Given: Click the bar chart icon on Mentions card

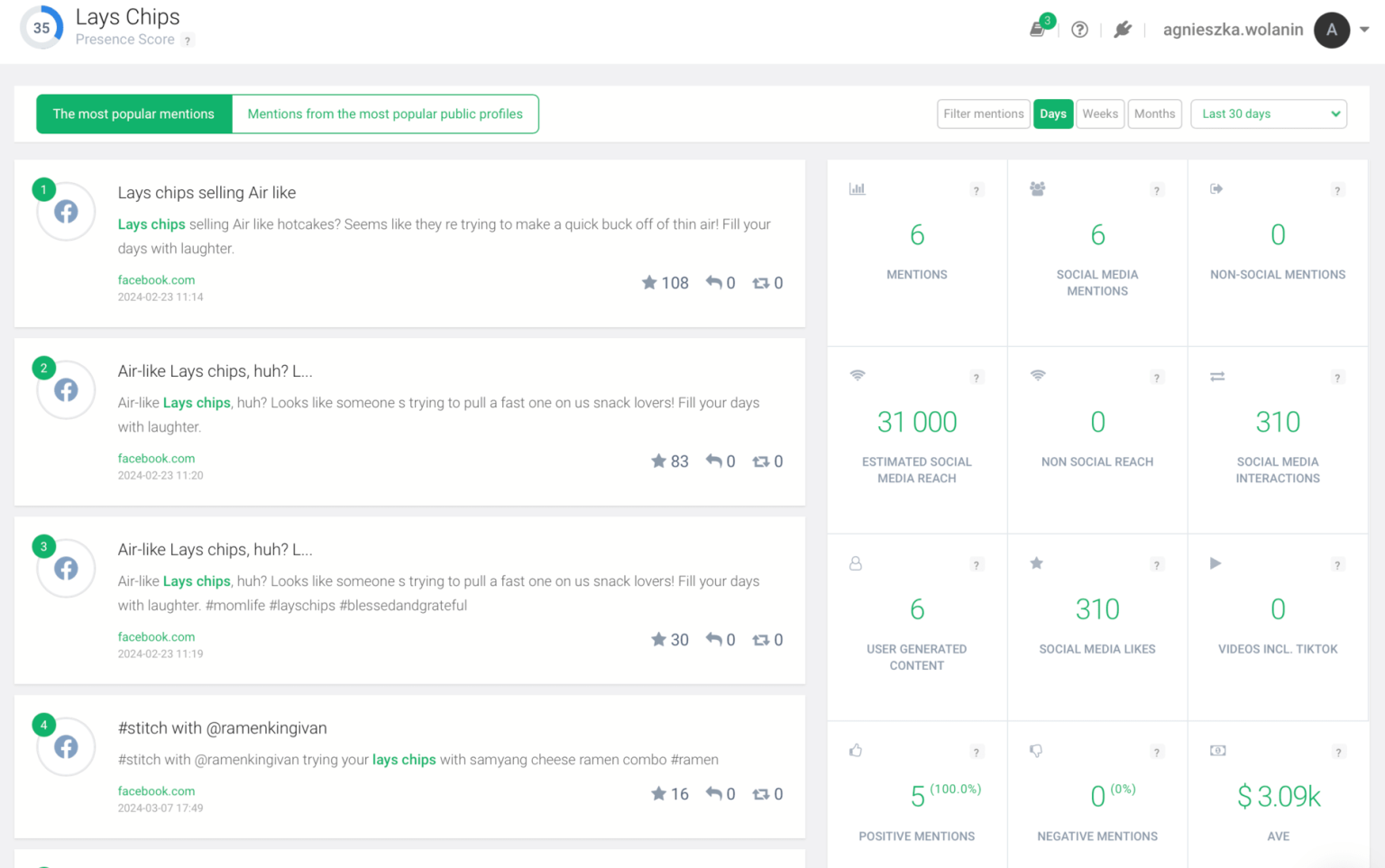Looking at the screenshot, I should (x=858, y=189).
